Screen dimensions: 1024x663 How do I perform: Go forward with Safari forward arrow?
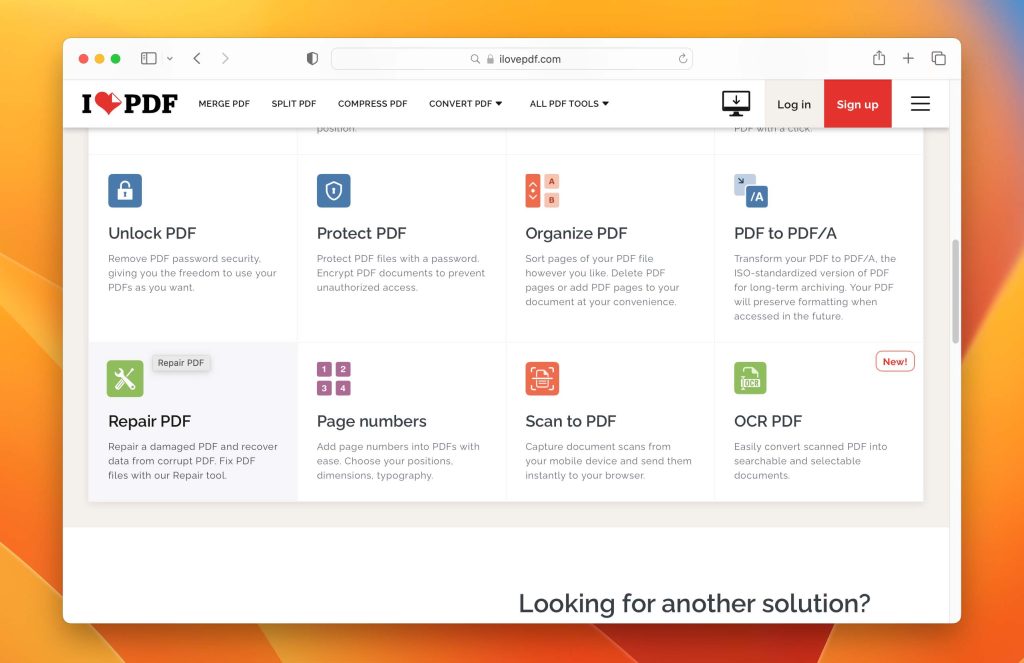(x=225, y=58)
